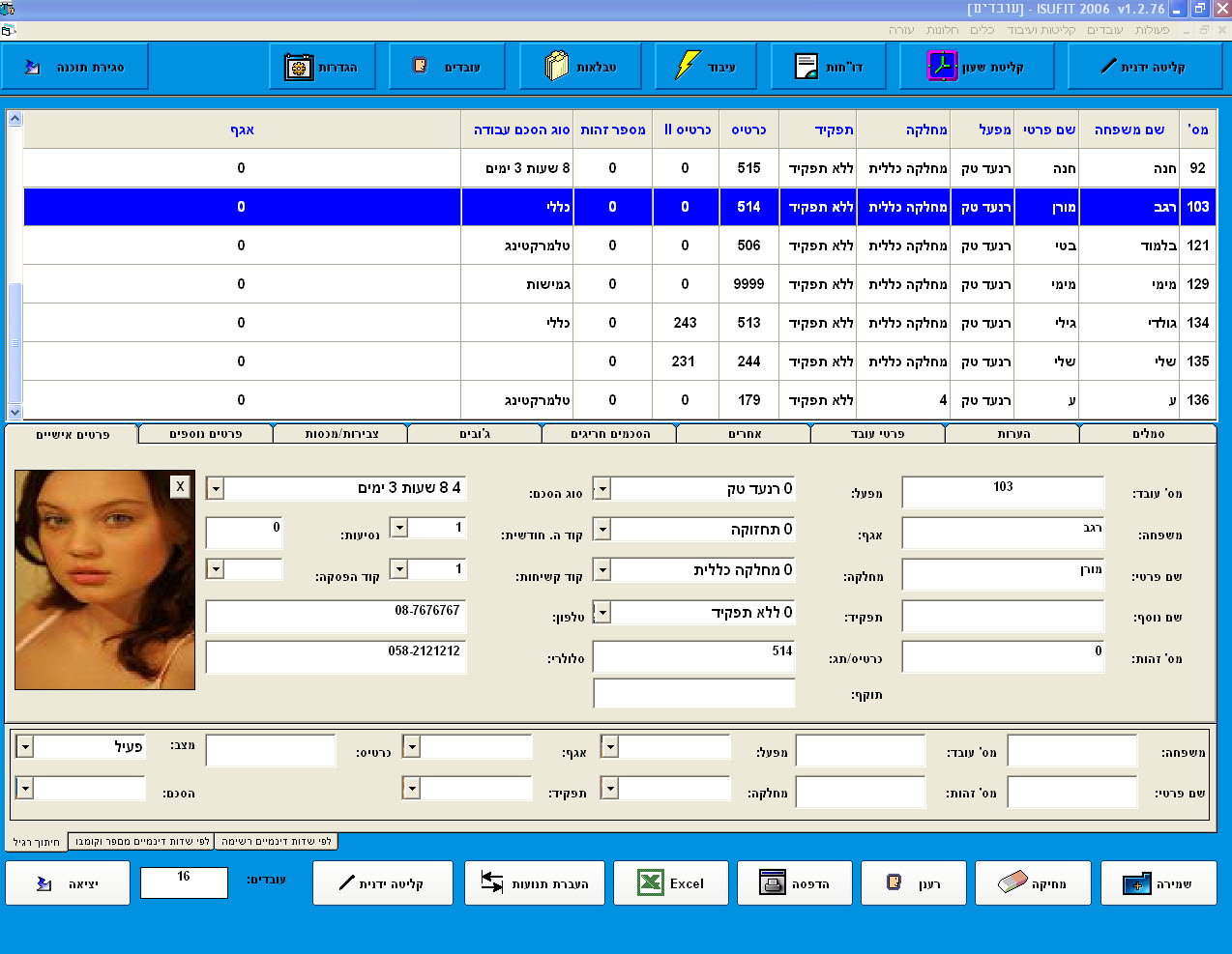
Task: Click the העברת תנועות button
Action: (x=535, y=883)
